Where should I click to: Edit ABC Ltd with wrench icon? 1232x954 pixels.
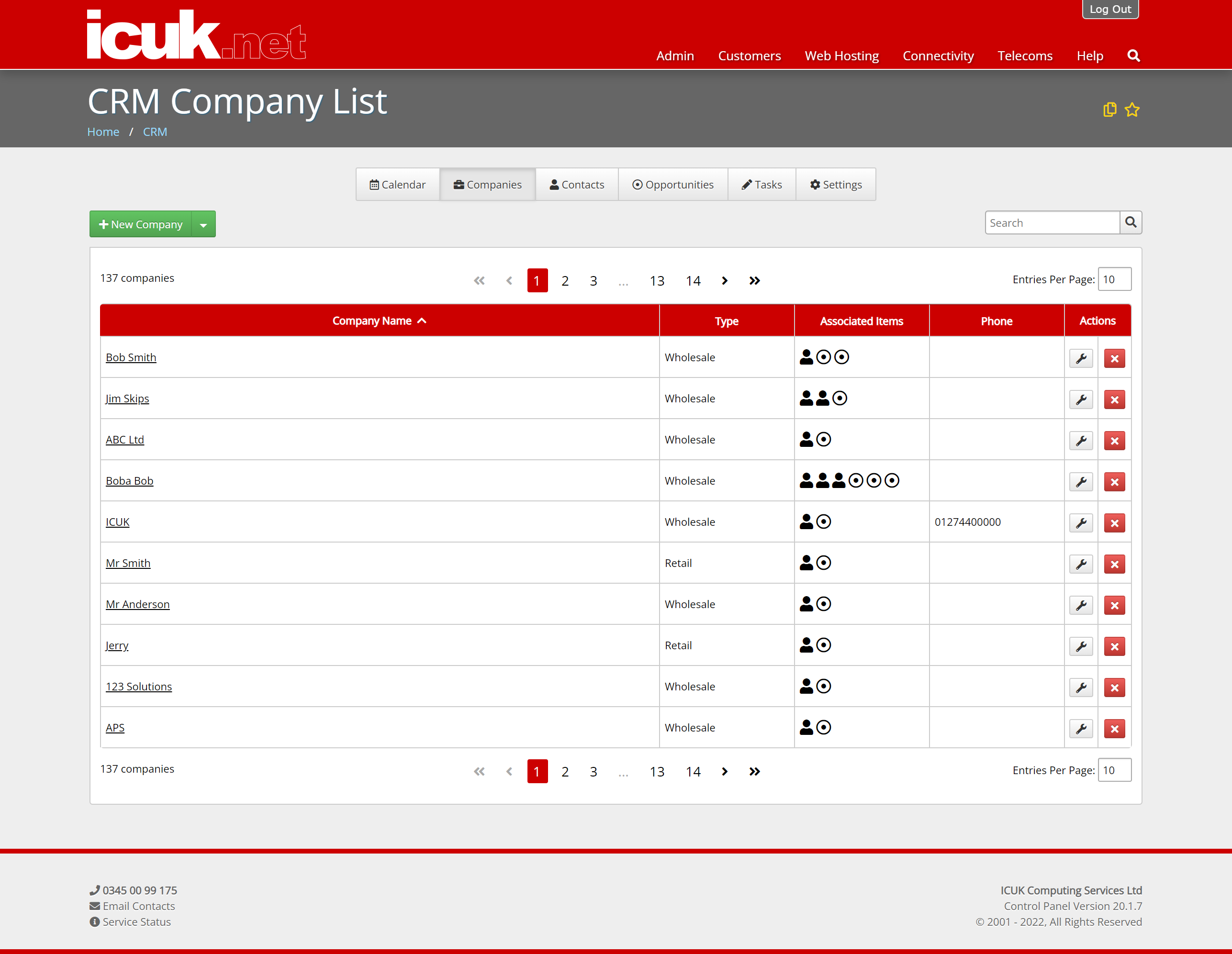pos(1081,441)
